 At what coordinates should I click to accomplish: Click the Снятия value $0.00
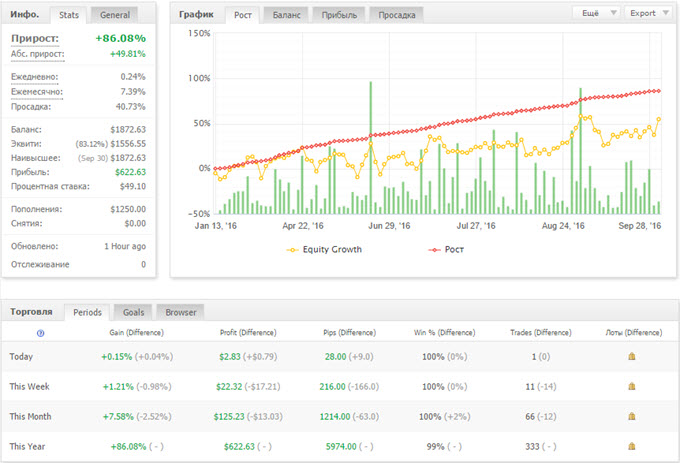point(135,223)
